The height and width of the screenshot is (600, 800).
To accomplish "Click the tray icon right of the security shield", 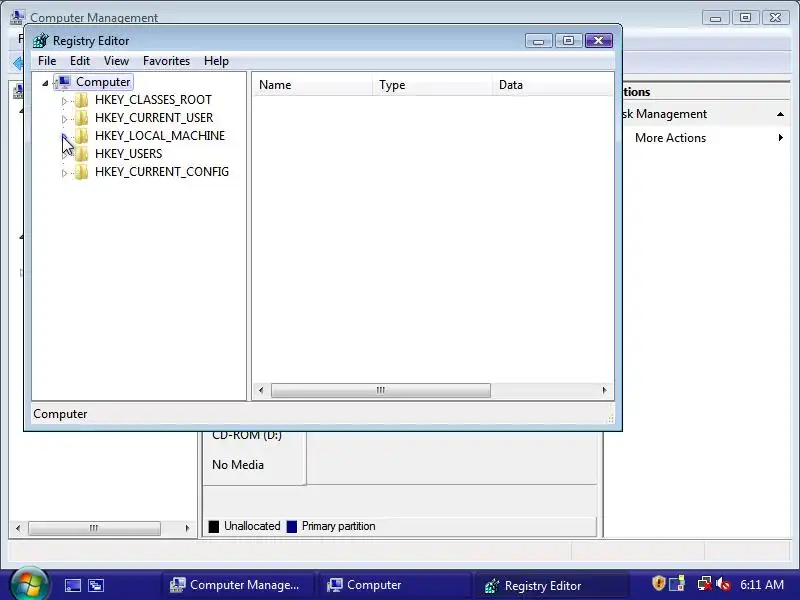I will (x=677, y=583).
